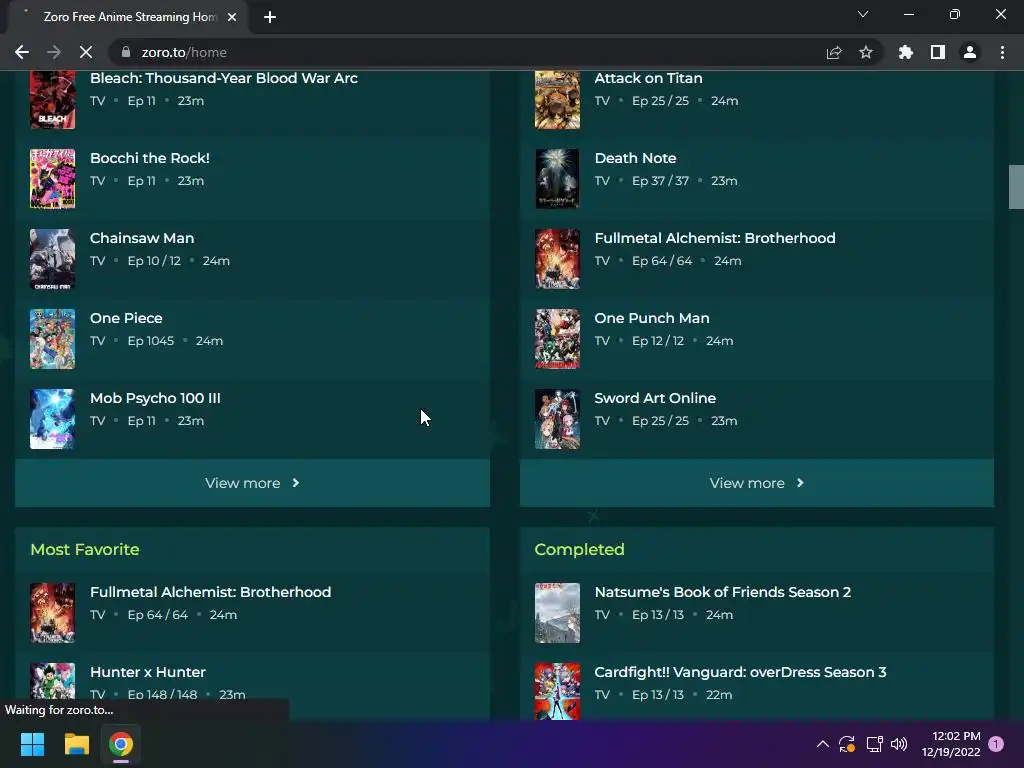Open Fullmetal Alchemist in the top right list
1024x768 pixels.
click(715, 238)
